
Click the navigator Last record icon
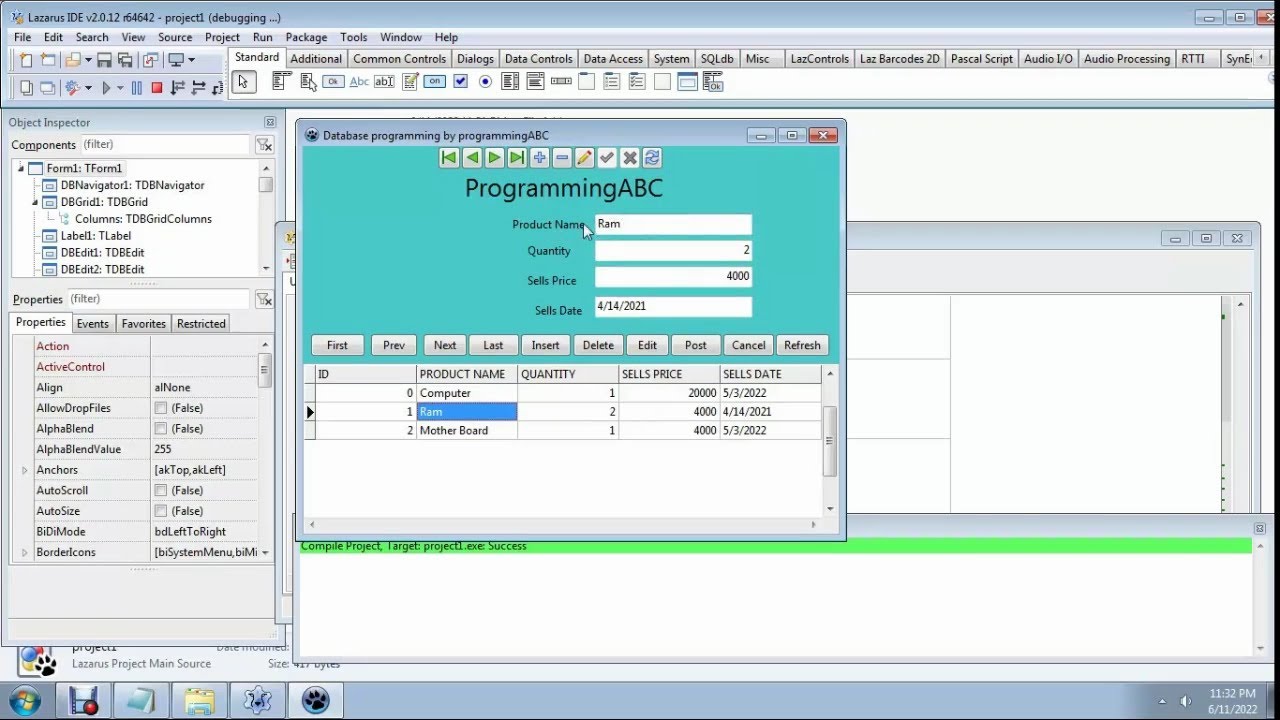[x=517, y=158]
